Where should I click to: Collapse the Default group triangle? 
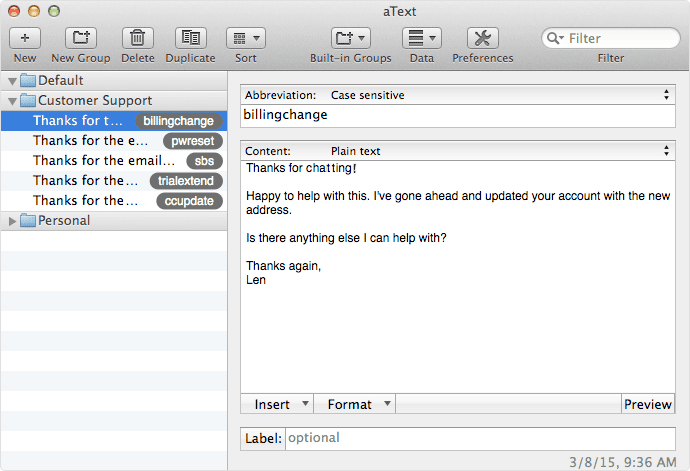[12, 81]
